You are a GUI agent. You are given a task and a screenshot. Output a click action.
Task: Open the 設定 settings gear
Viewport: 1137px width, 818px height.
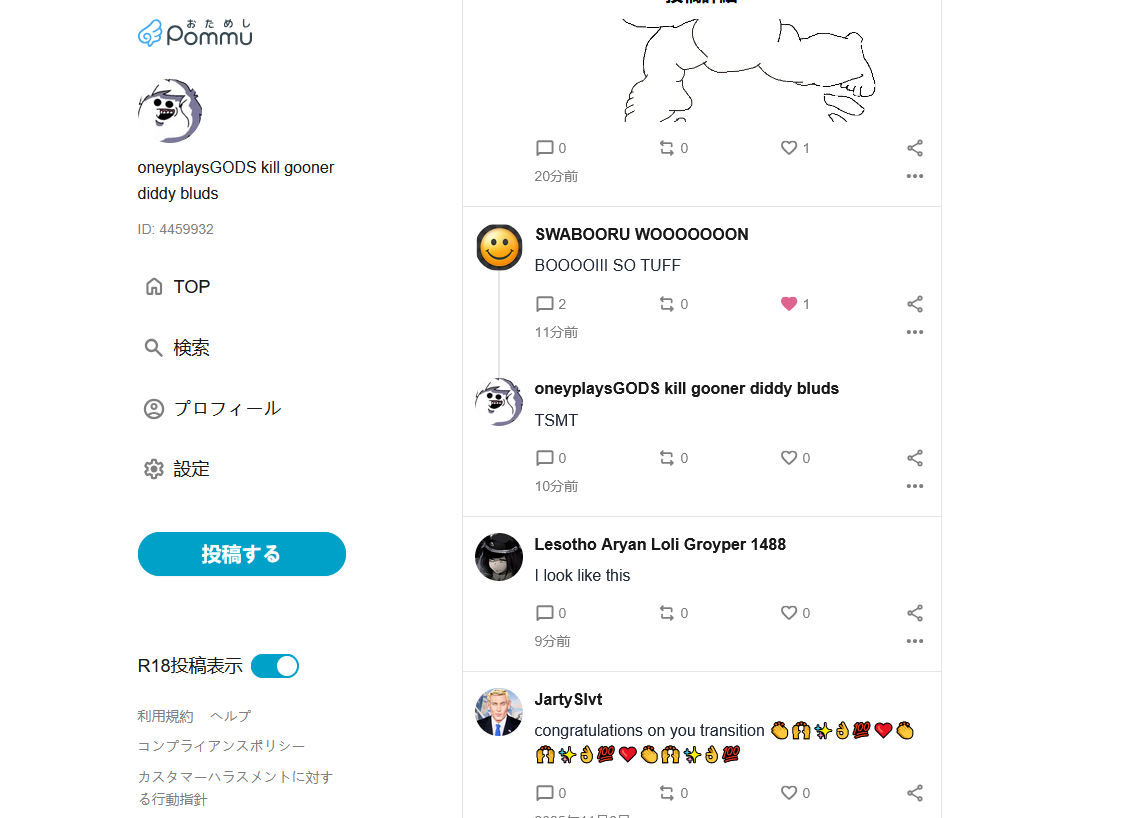click(178, 469)
